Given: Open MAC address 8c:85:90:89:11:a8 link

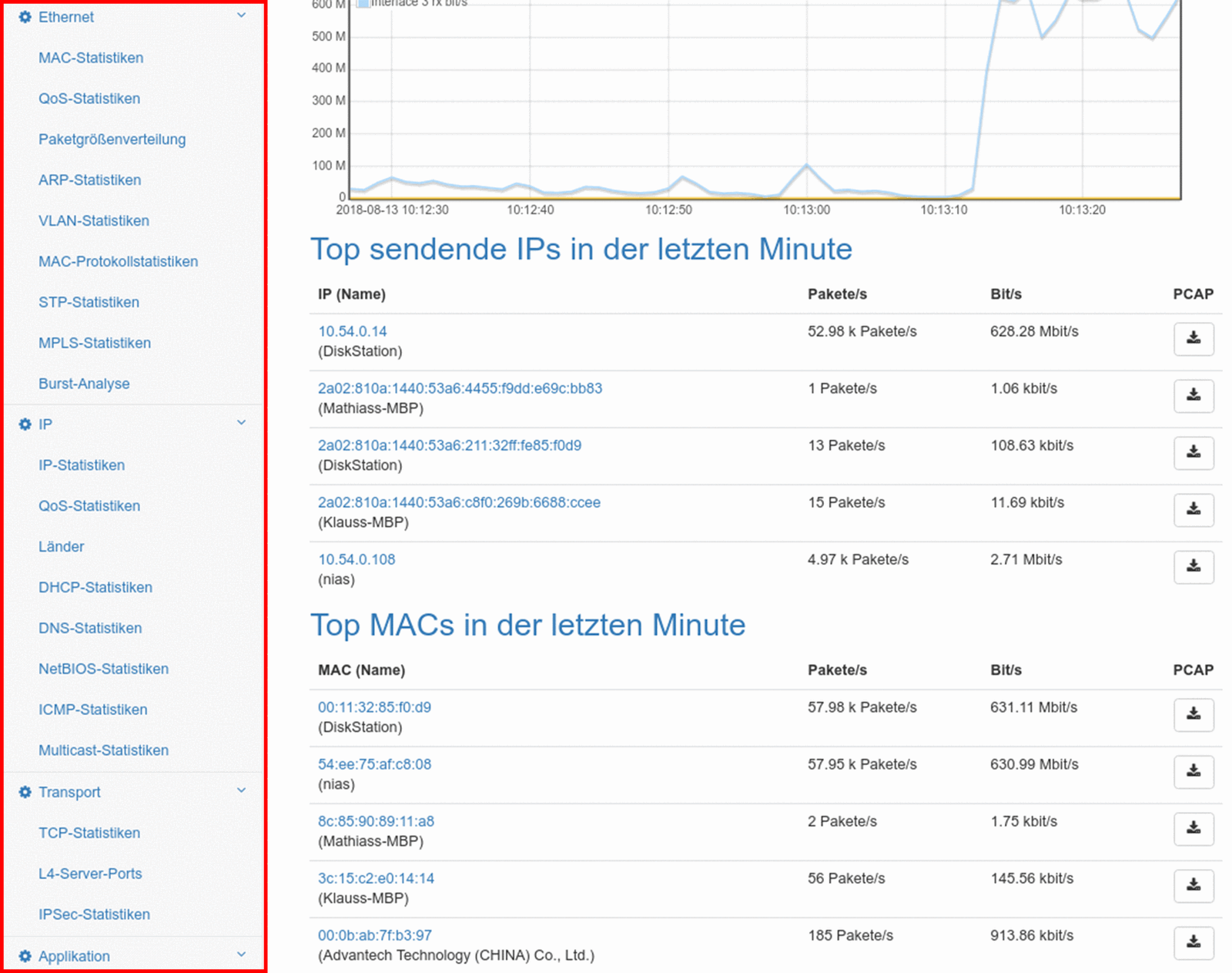Looking at the screenshot, I should click(376, 821).
